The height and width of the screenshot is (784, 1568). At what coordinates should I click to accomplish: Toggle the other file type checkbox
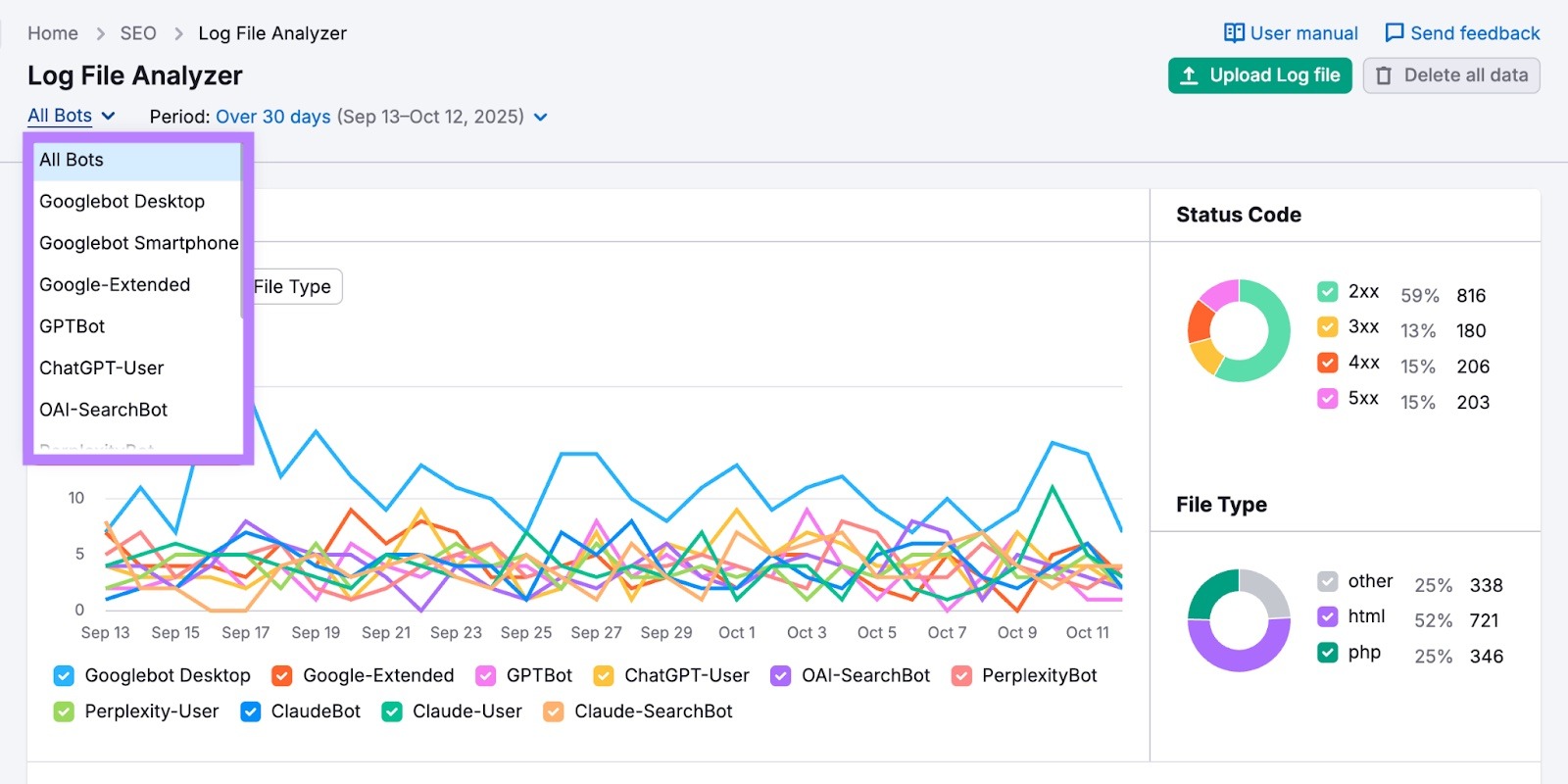(x=1328, y=582)
